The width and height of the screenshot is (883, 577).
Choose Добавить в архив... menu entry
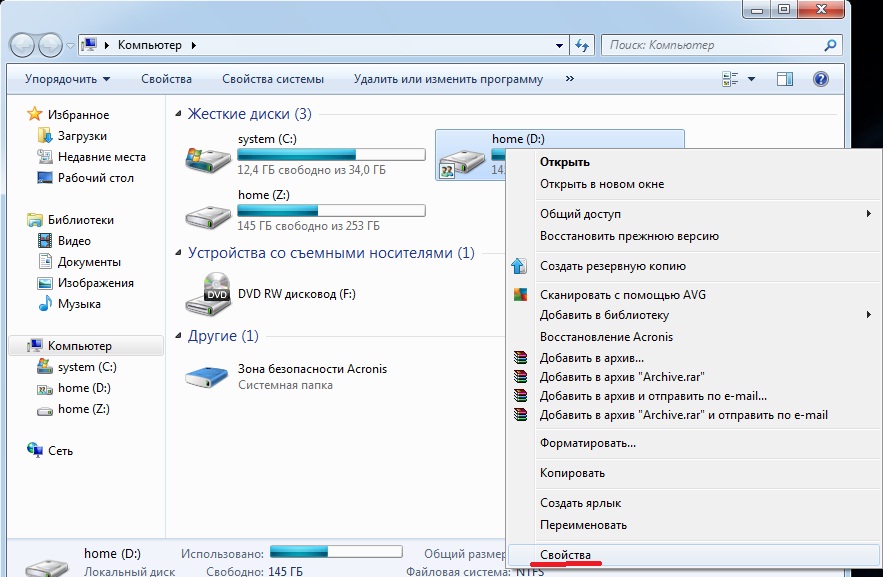click(x=694, y=357)
